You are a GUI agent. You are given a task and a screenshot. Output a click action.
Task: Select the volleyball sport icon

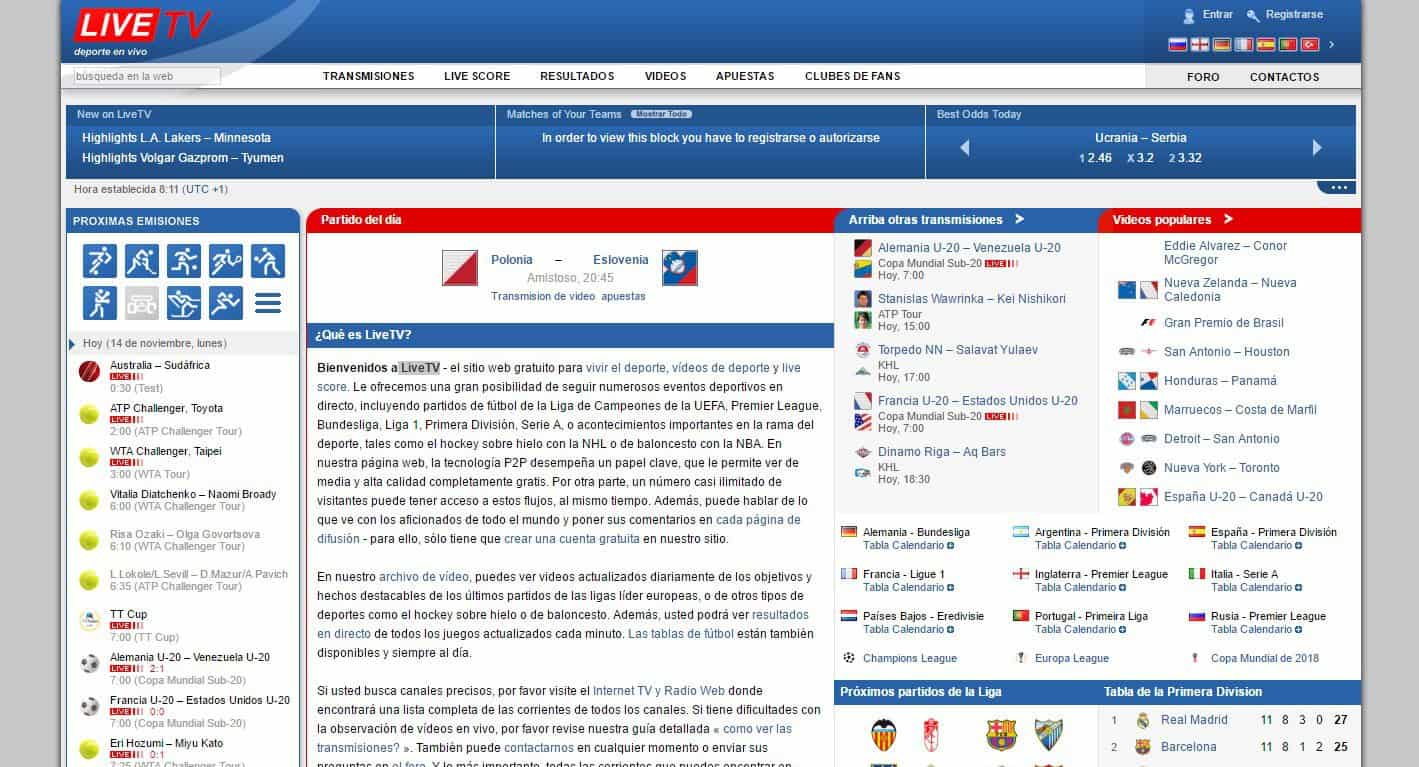(268, 261)
